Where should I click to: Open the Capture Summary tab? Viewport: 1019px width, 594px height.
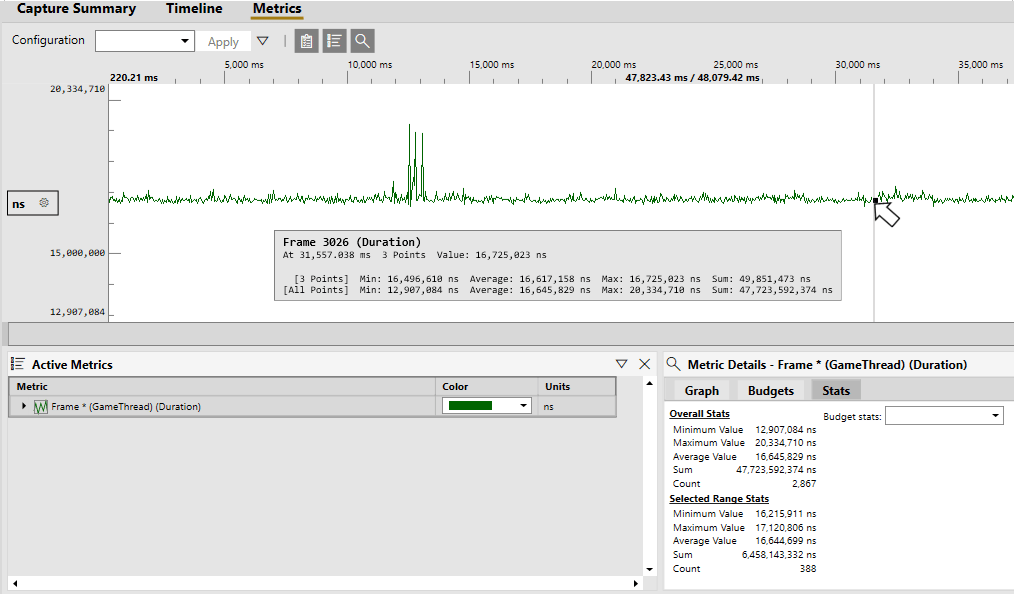pyautogui.click(x=77, y=8)
